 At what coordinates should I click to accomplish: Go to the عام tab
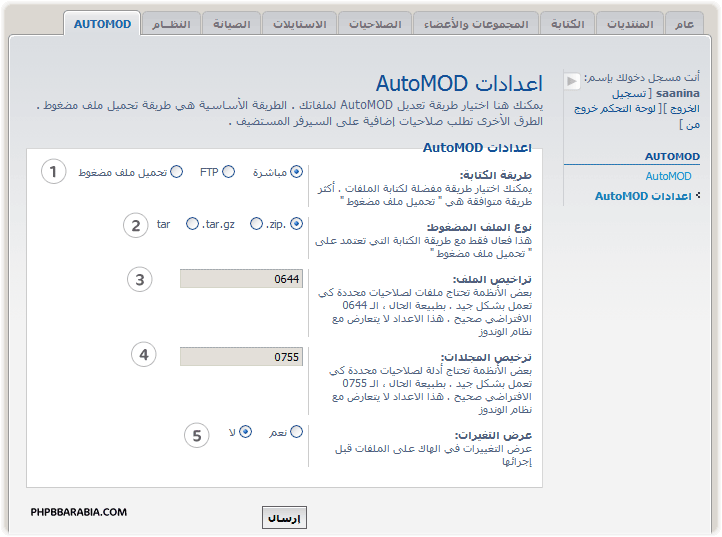(x=684, y=24)
